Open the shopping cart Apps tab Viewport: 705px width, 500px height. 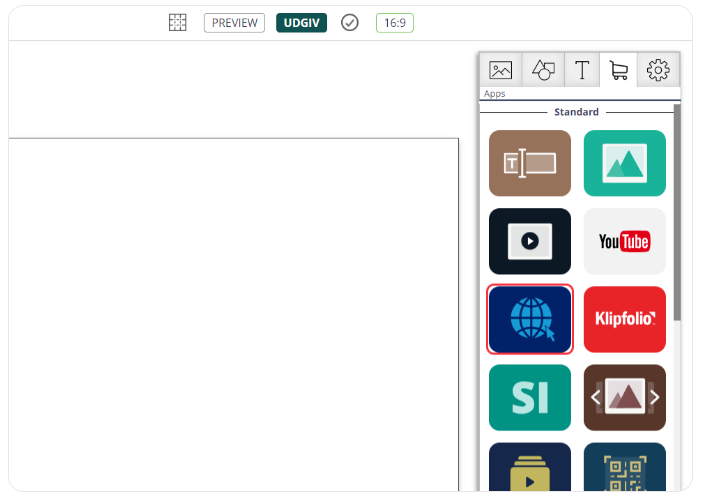tap(619, 70)
